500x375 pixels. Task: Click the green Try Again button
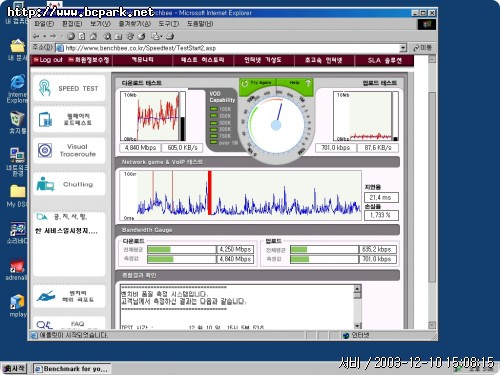click(x=258, y=83)
